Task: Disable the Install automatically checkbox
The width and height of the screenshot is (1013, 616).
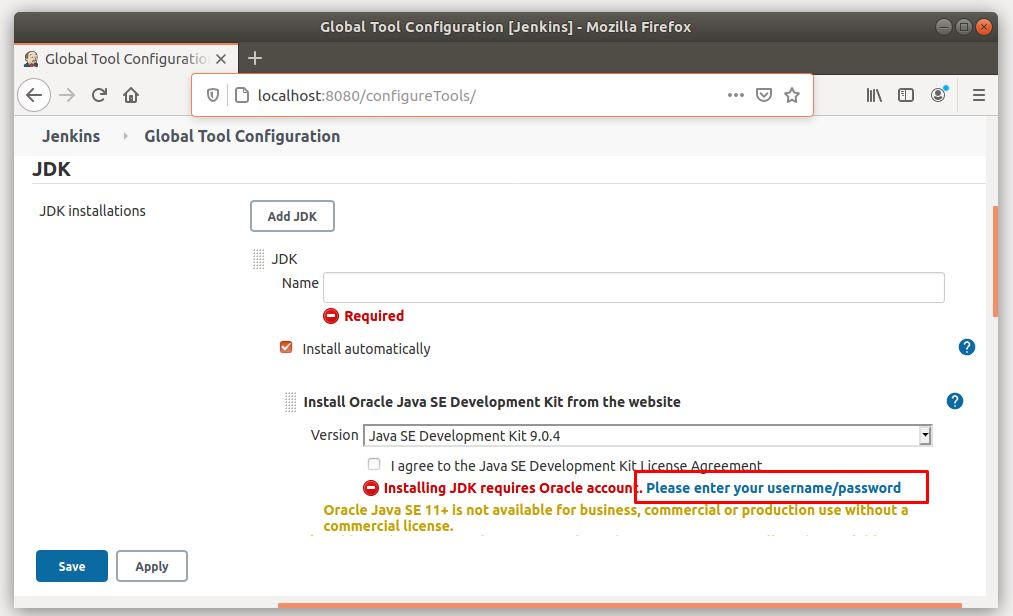Action: click(285, 347)
